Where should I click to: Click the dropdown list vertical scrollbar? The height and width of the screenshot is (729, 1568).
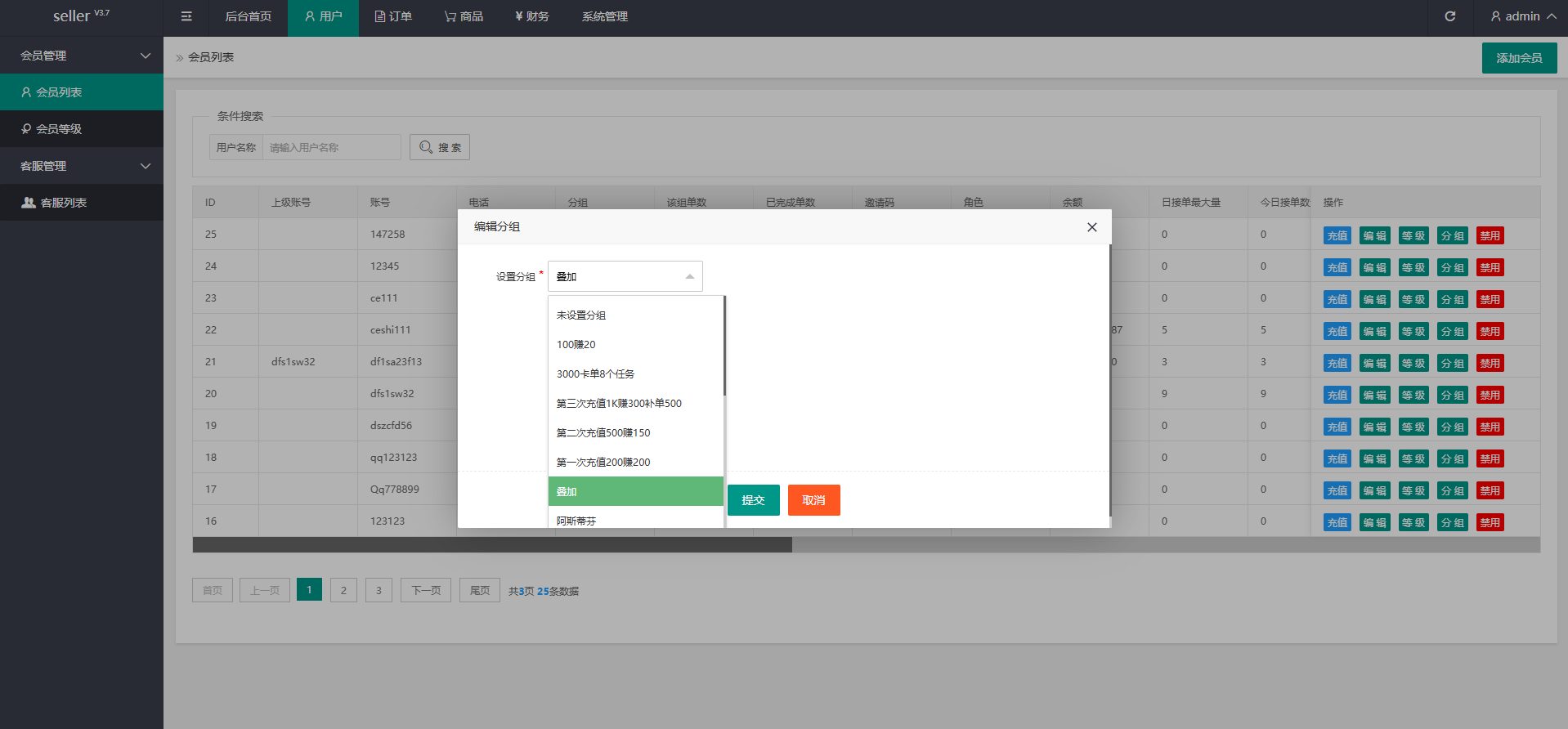(x=724, y=346)
